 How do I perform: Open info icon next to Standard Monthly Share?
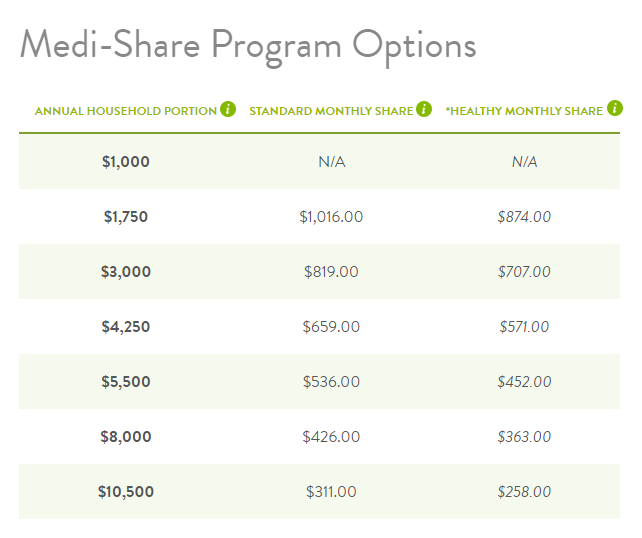coord(424,109)
